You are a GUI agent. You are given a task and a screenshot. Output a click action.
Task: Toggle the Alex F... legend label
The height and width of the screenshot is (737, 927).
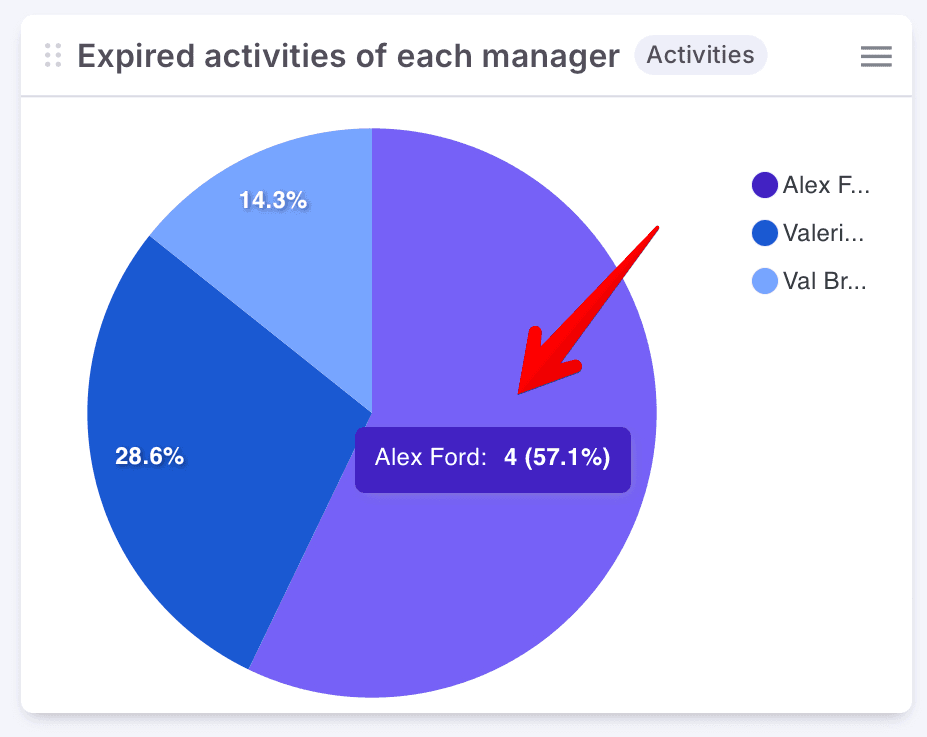pyautogui.click(x=826, y=185)
